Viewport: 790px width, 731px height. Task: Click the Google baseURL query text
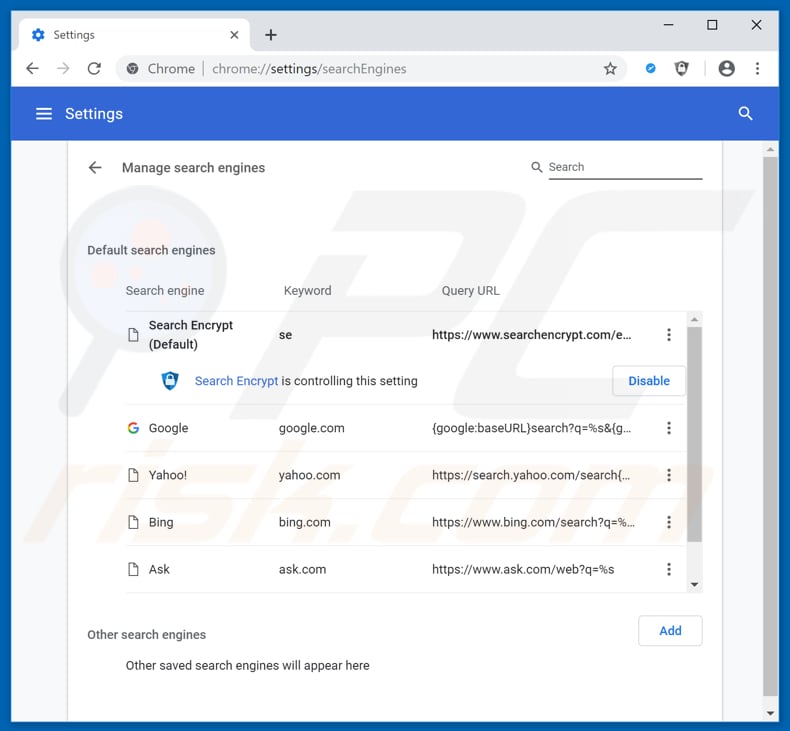pyautogui.click(x=532, y=428)
